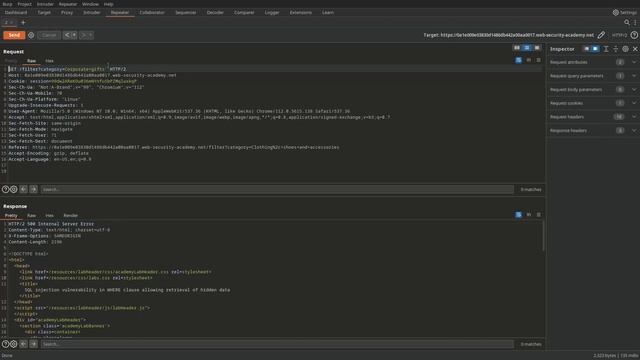Open the response editor hamburger menu

(538, 215)
